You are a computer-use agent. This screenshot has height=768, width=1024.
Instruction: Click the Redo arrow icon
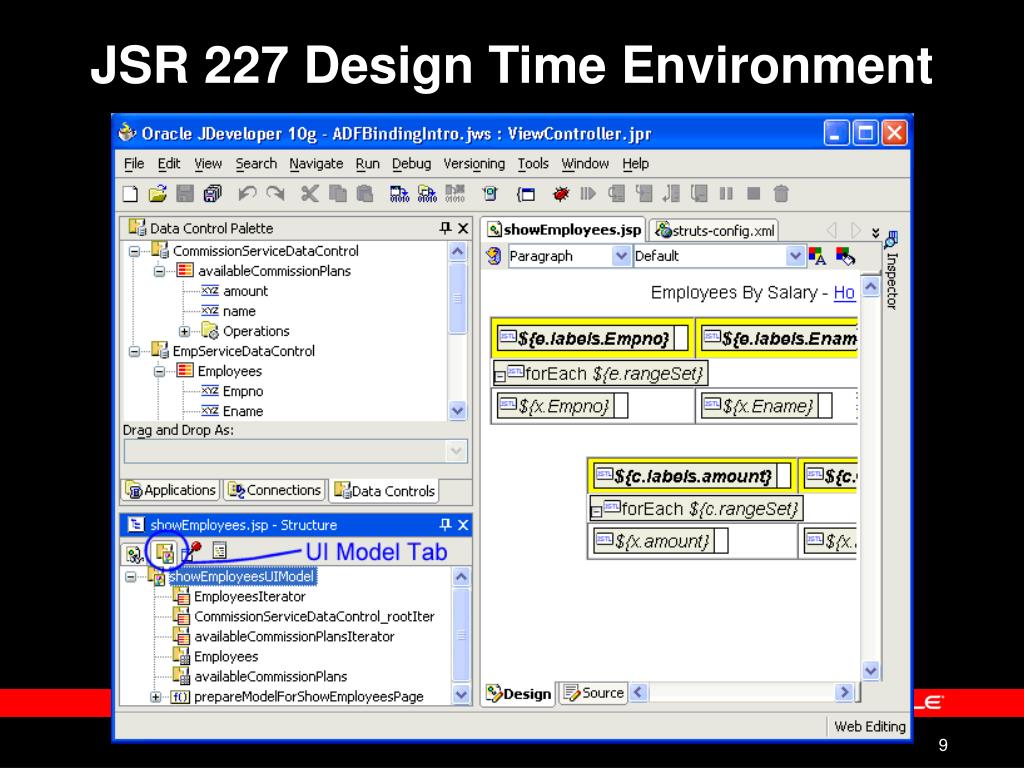click(x=276, y=194)
